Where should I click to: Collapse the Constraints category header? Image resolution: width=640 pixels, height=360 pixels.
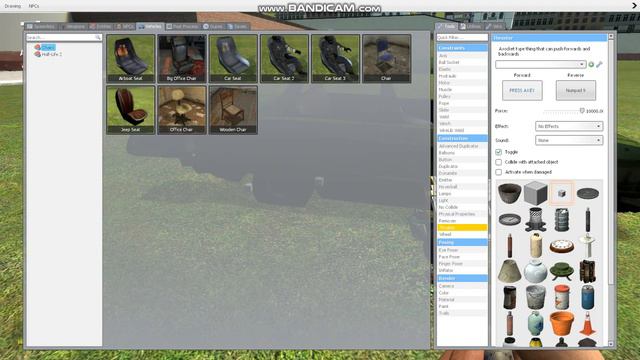(462, 48)
